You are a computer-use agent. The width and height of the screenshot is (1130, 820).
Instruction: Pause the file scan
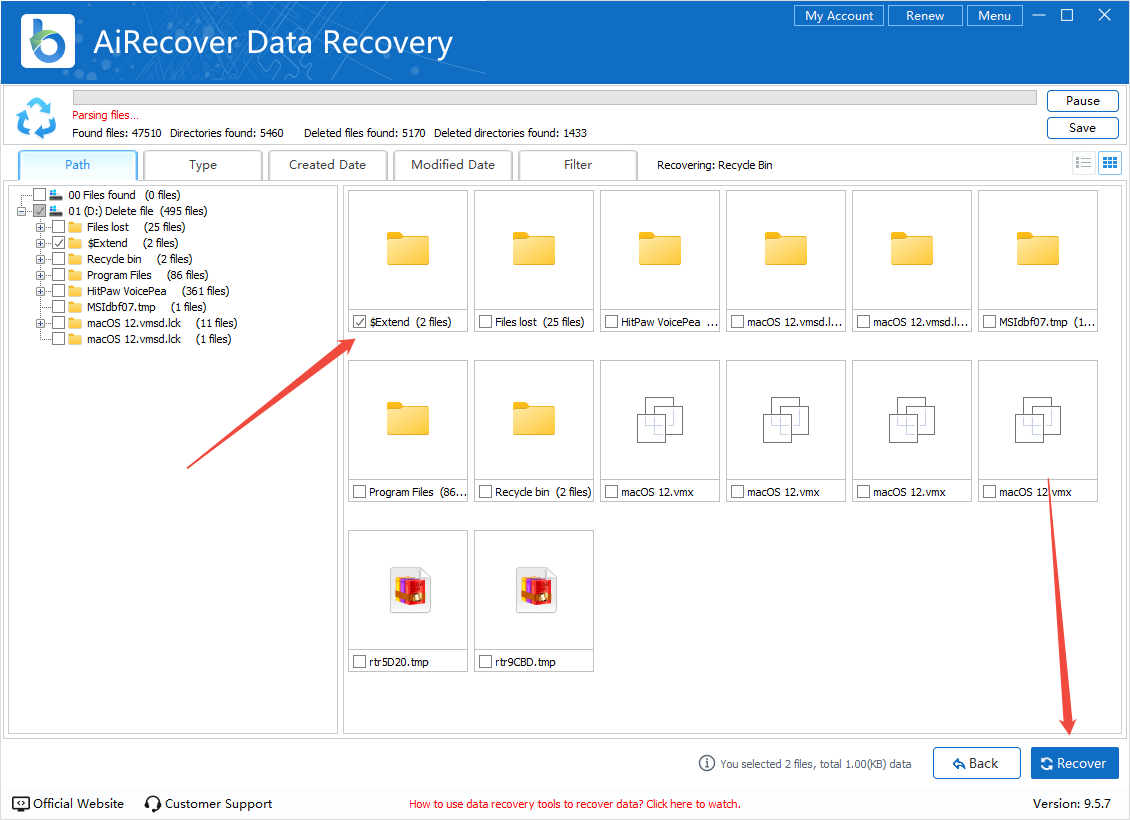pyautogui.click(x=1082, y=101)
